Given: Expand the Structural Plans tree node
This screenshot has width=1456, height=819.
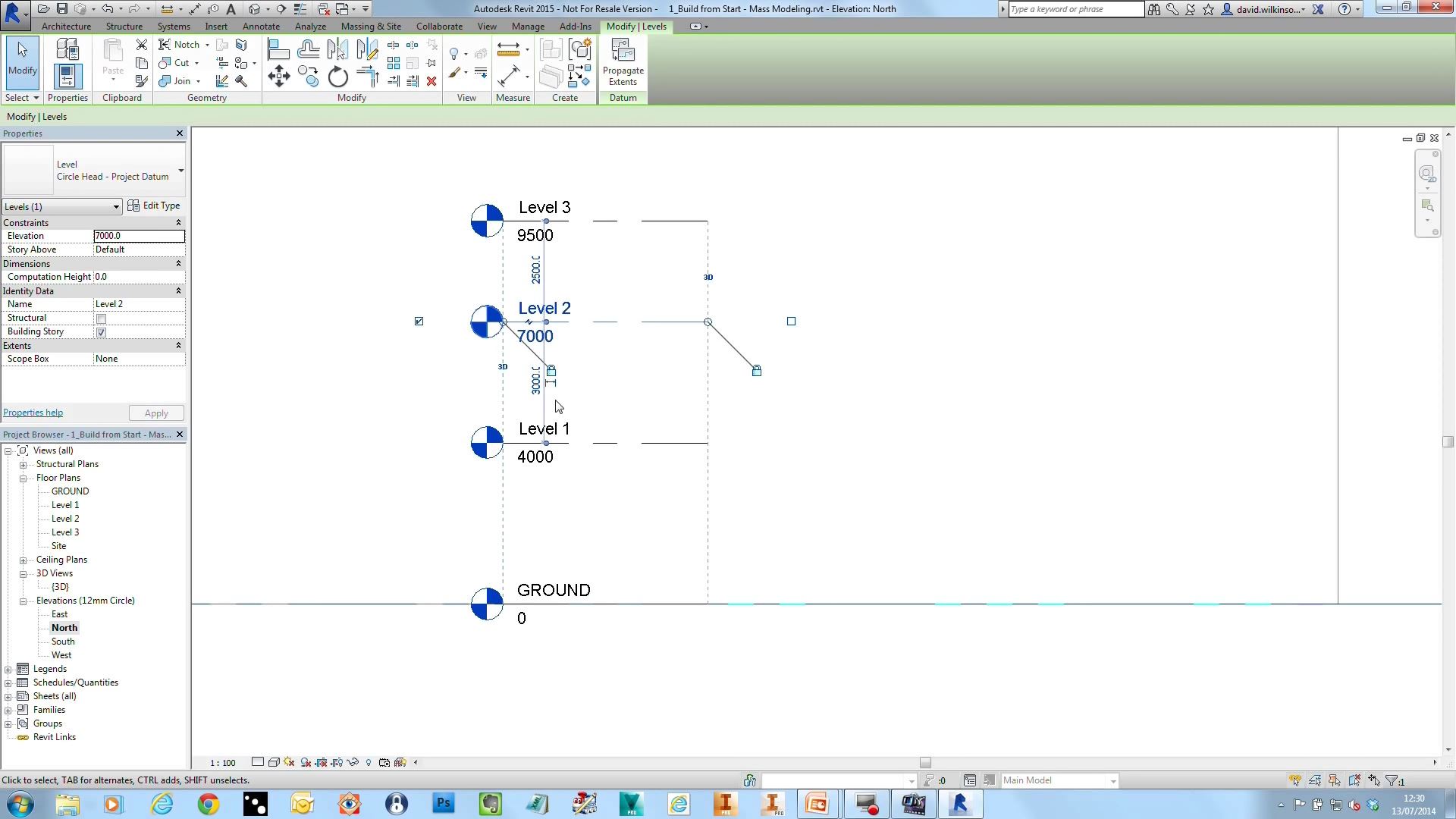Looking at the screenshot, I should coord(24,464).
